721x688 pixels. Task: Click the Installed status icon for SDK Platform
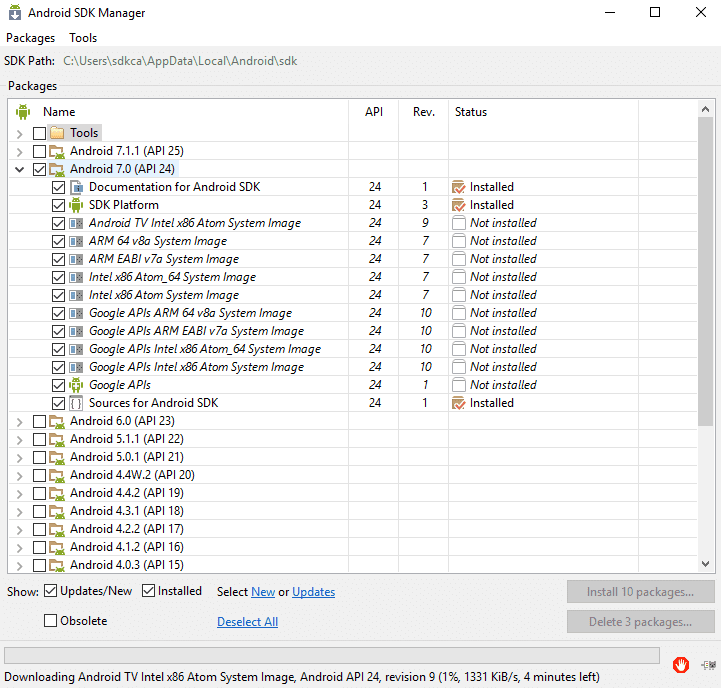click(x=458, y=205)
